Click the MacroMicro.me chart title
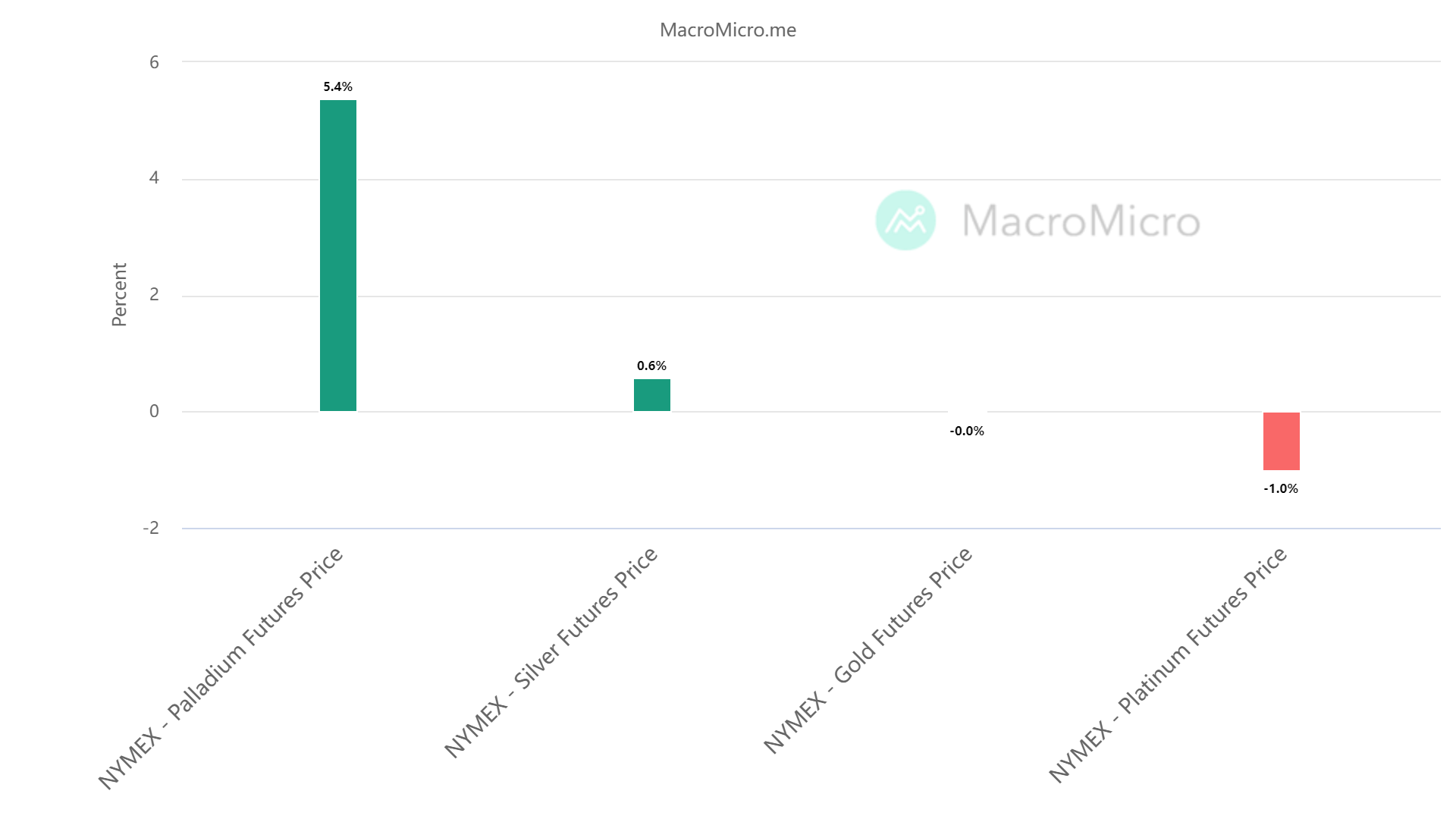This screenshot has height=819, width=1456. point(728,30)
